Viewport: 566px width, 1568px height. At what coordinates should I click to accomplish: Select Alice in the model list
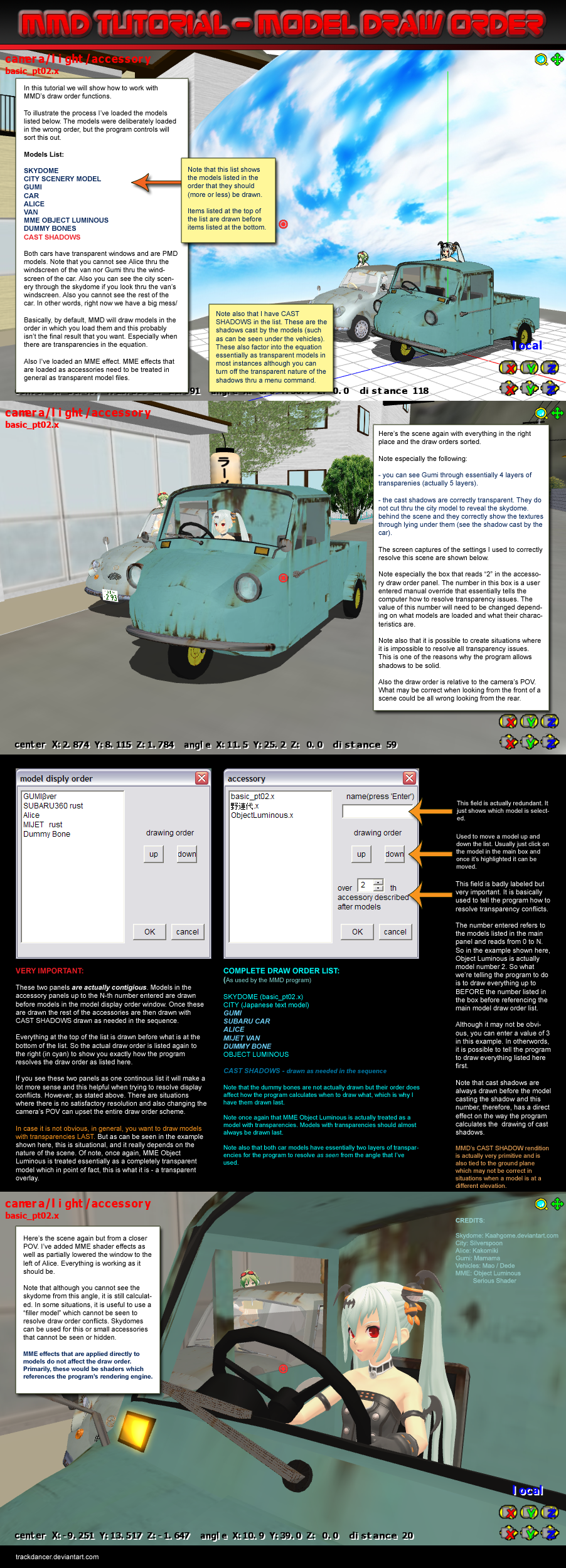(x=73, y=815)
